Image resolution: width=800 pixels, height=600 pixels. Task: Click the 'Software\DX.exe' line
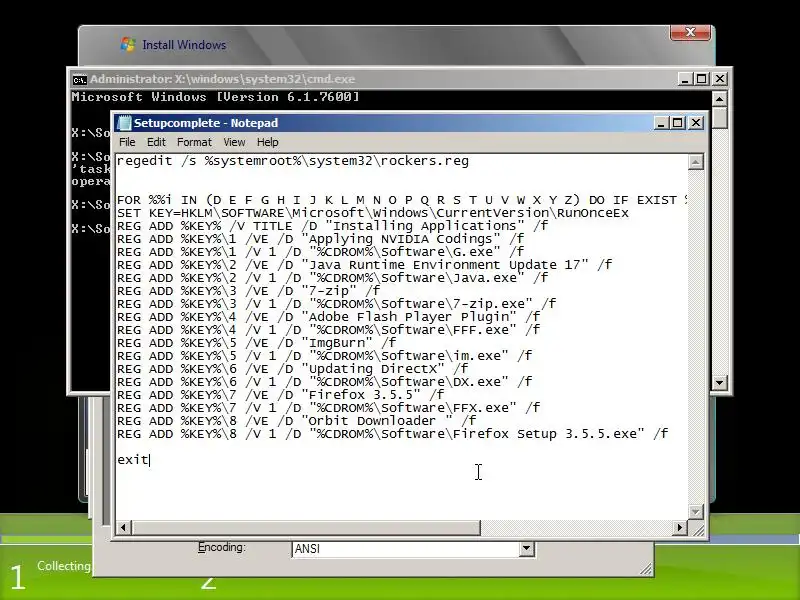point(324,382)
